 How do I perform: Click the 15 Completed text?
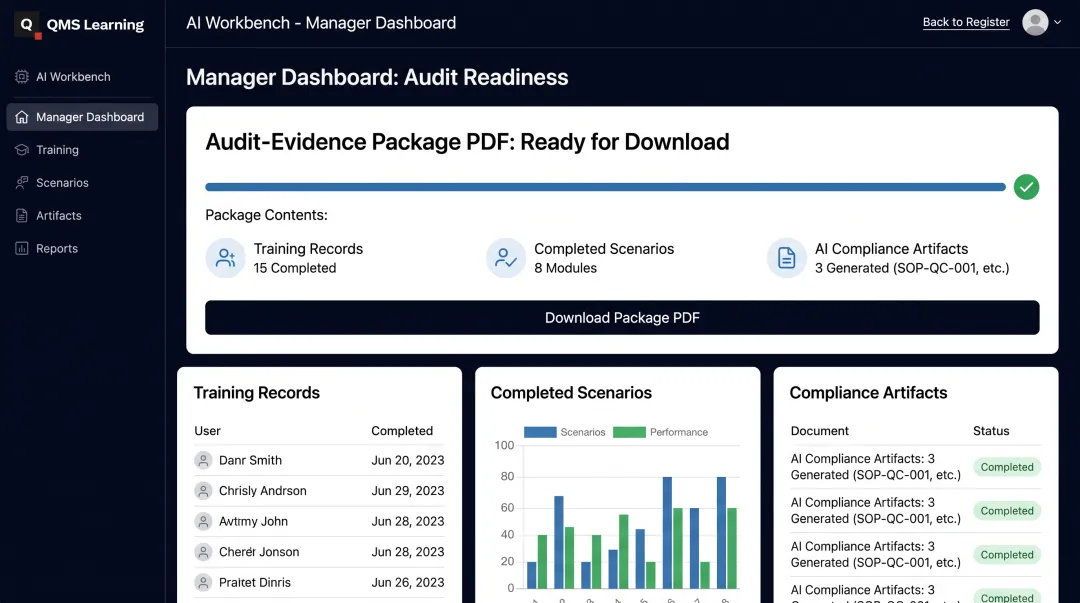295,268
